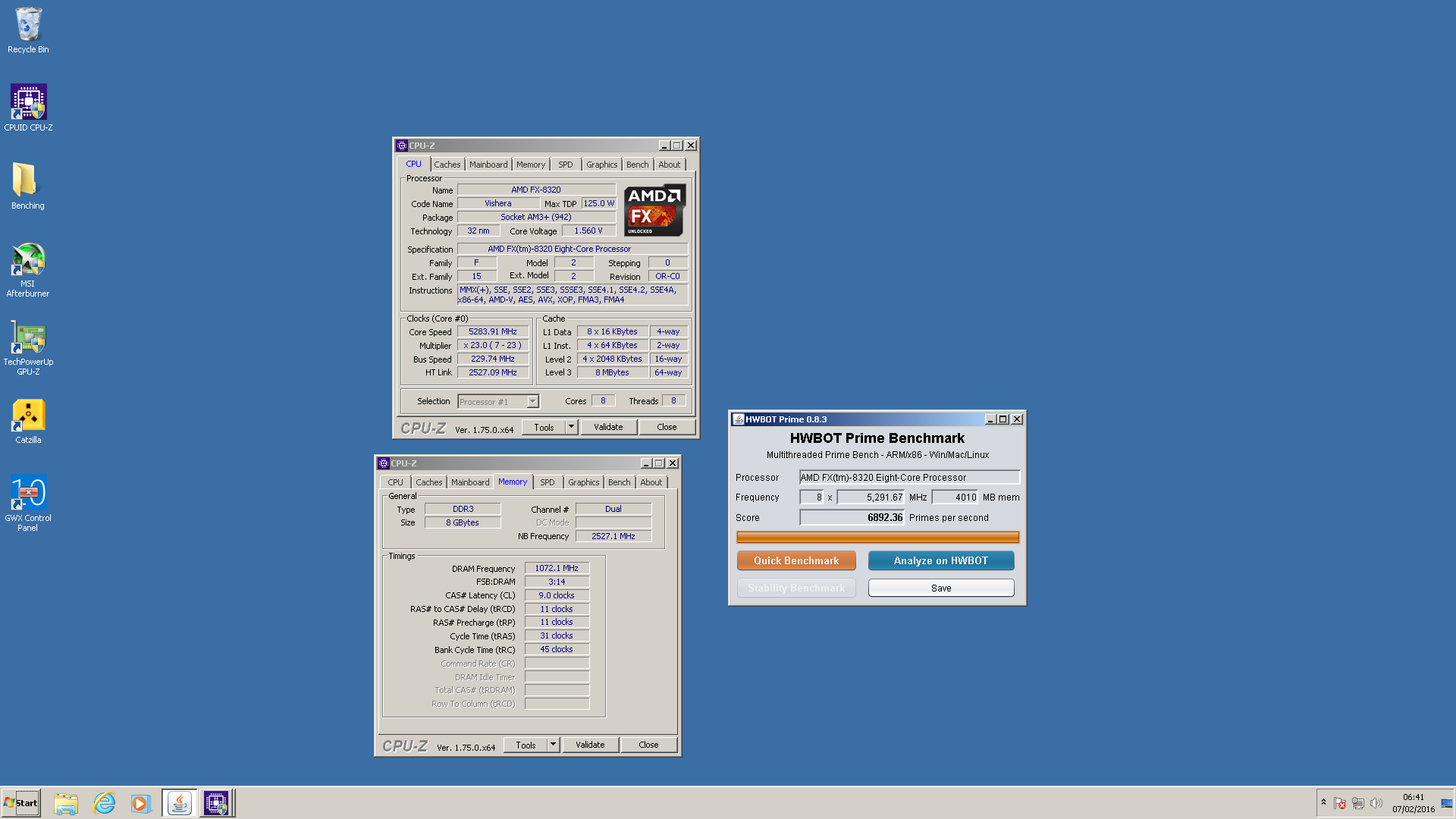Switch to CPU tab in lower CPU-Z
1456x819 pixels.
coord(396,482)
